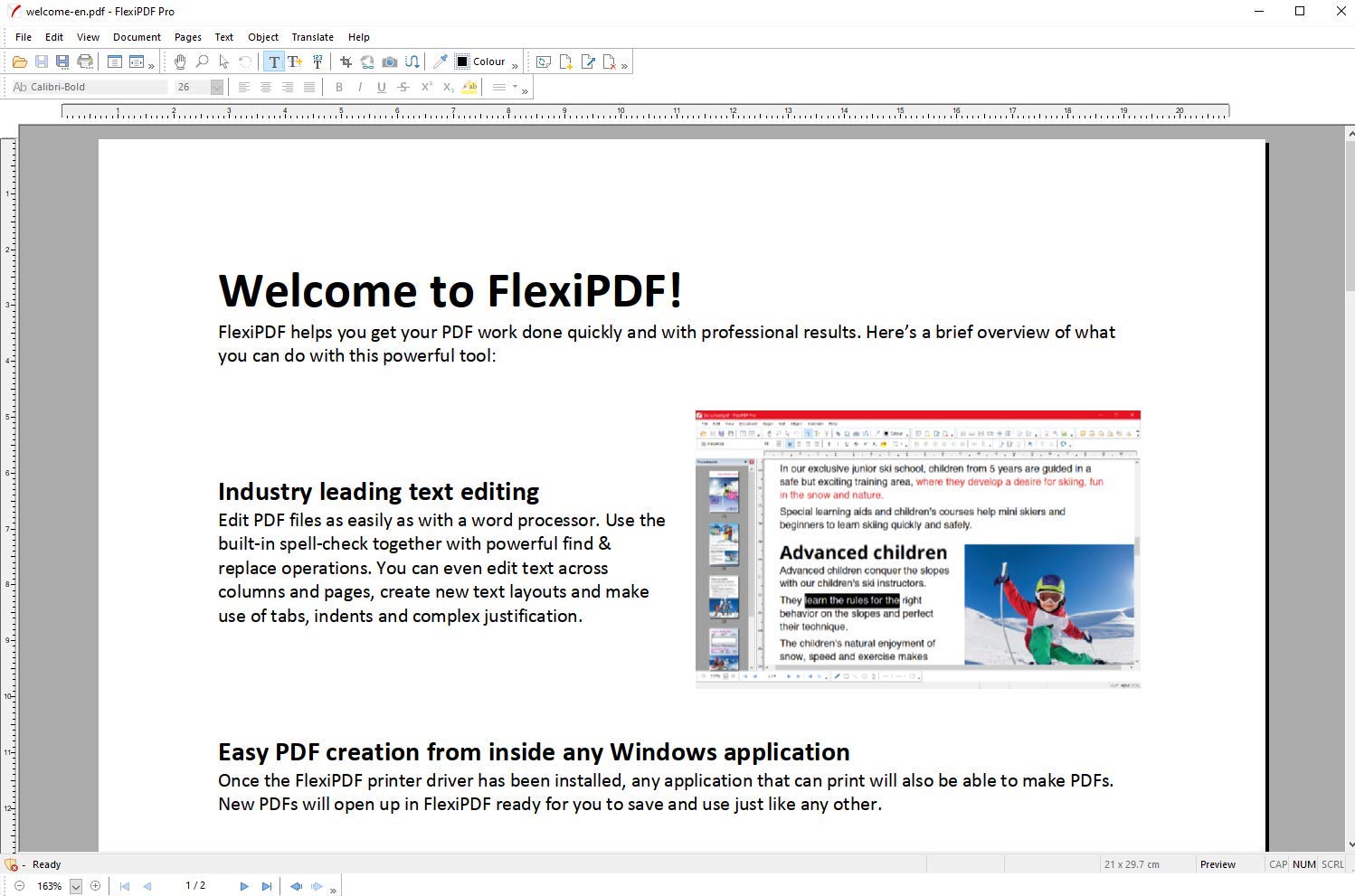Viewport: 1355px width, 896px height.
Task: Toggle the Text editing tool
Action: [x=273, y=61]
